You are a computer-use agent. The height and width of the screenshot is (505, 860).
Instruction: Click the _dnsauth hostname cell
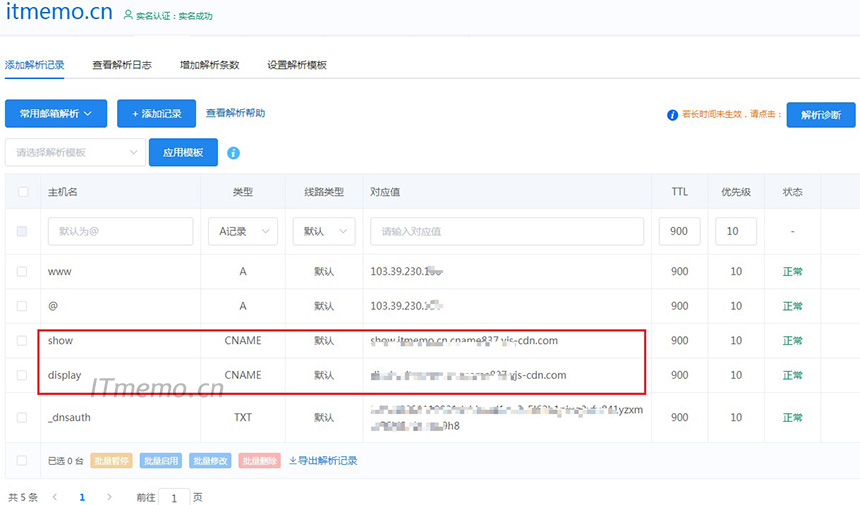coord(69,417)
